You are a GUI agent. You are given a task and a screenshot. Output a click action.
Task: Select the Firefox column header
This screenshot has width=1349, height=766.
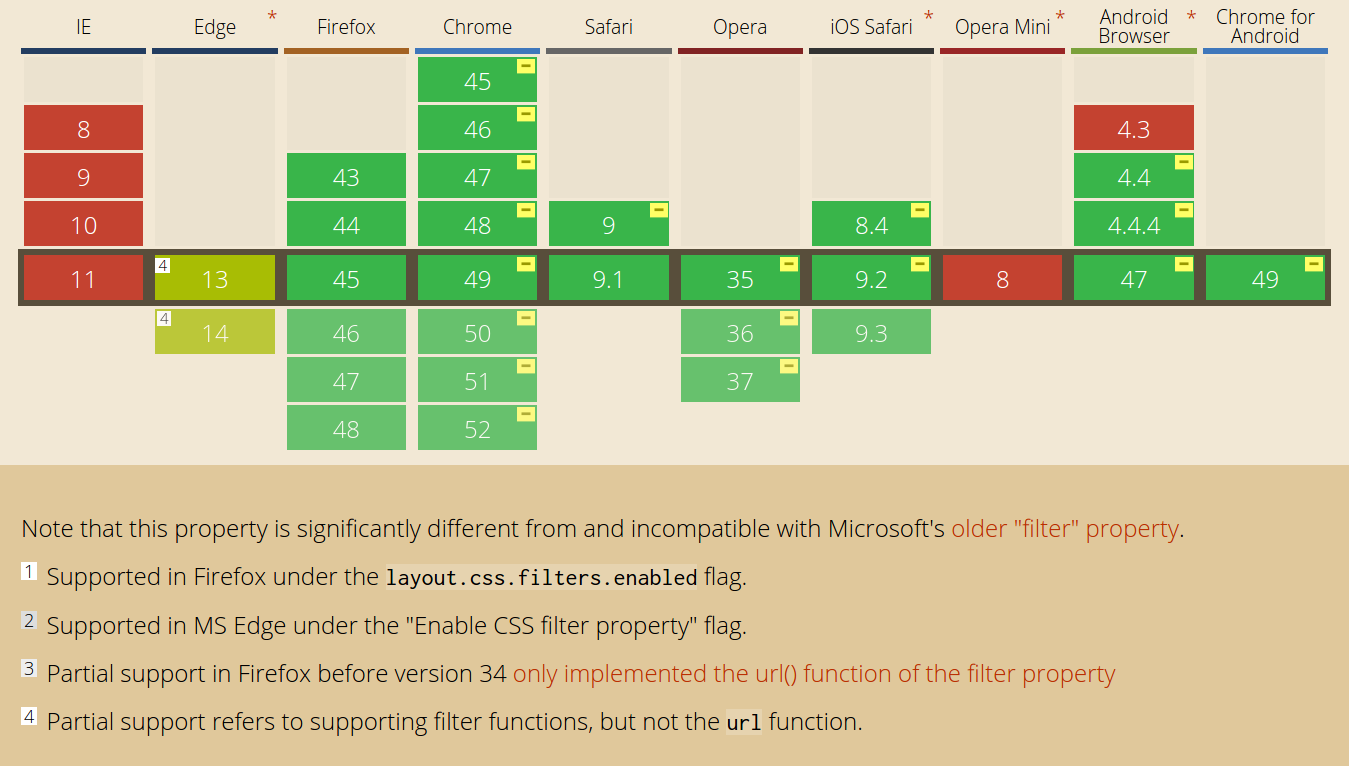click(x=346, y=27)
